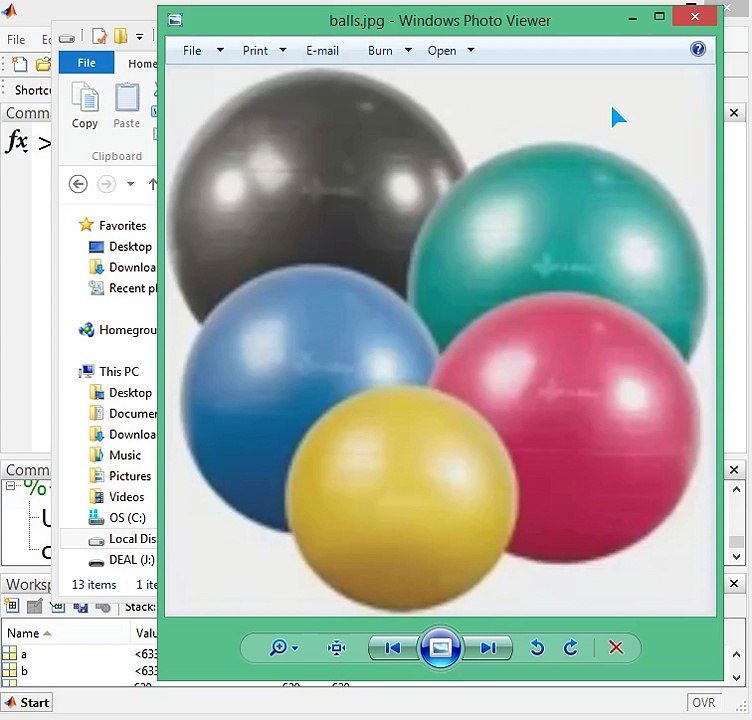
Task: Close the Workspace panel
Action: [734, 583]
